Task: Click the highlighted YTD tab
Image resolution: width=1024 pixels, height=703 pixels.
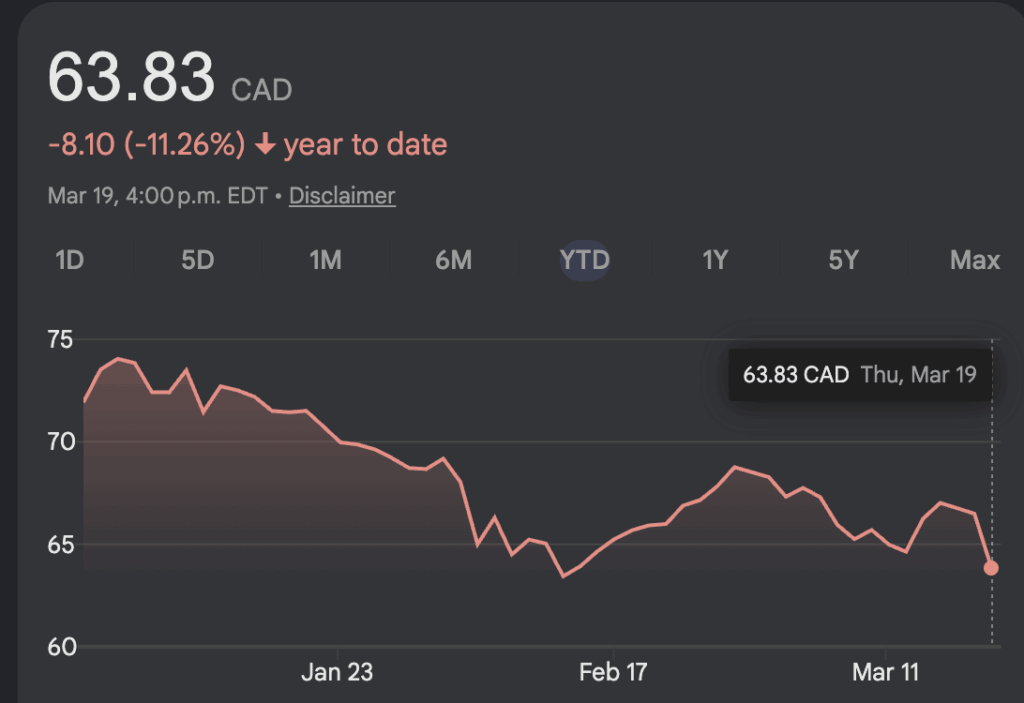Action: click(x=584, y=260)
